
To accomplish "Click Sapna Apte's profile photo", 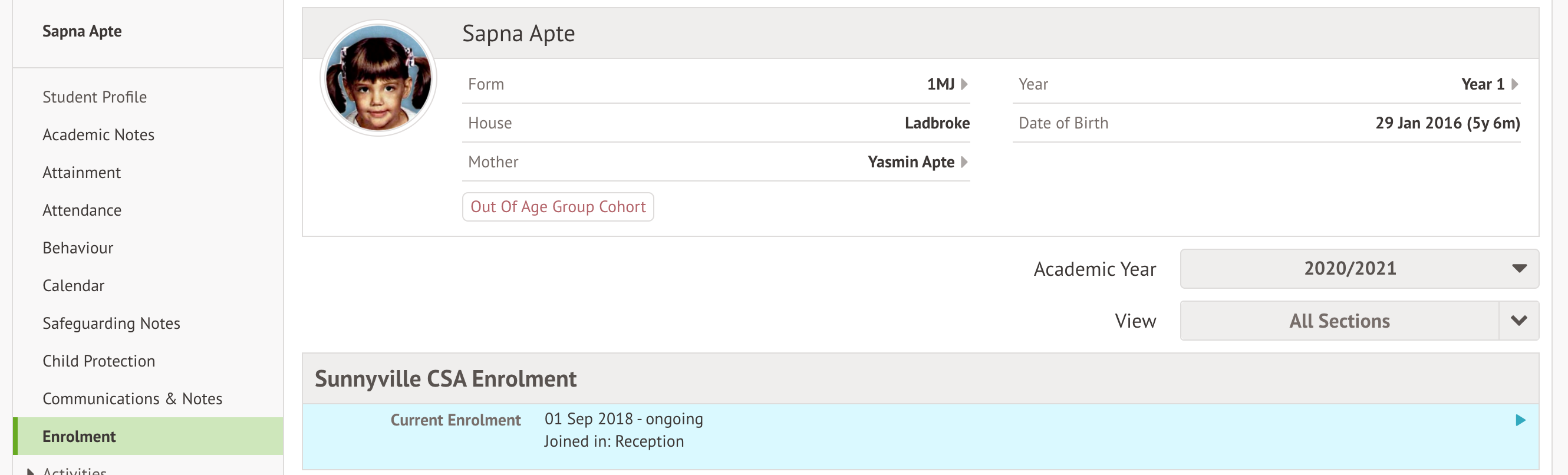I will click(x=378, y=78).
